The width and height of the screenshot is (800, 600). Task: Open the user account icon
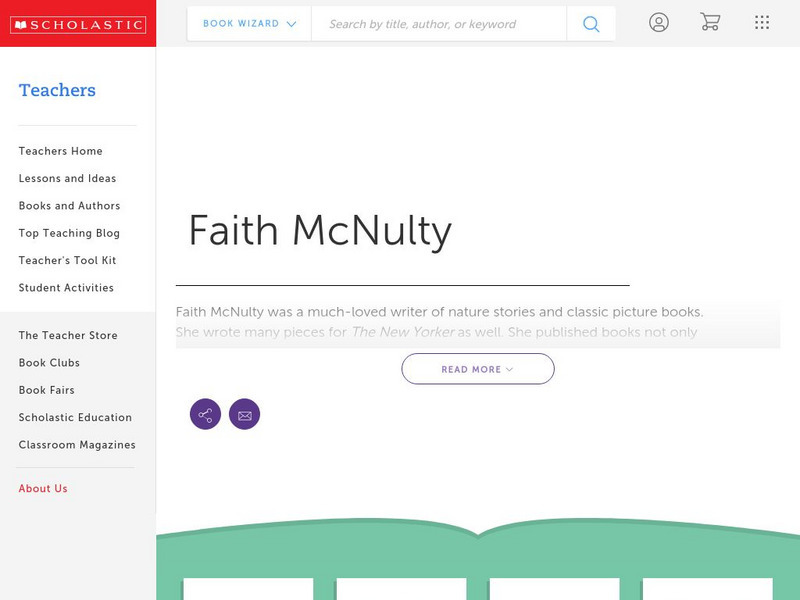tap(659, 22)
